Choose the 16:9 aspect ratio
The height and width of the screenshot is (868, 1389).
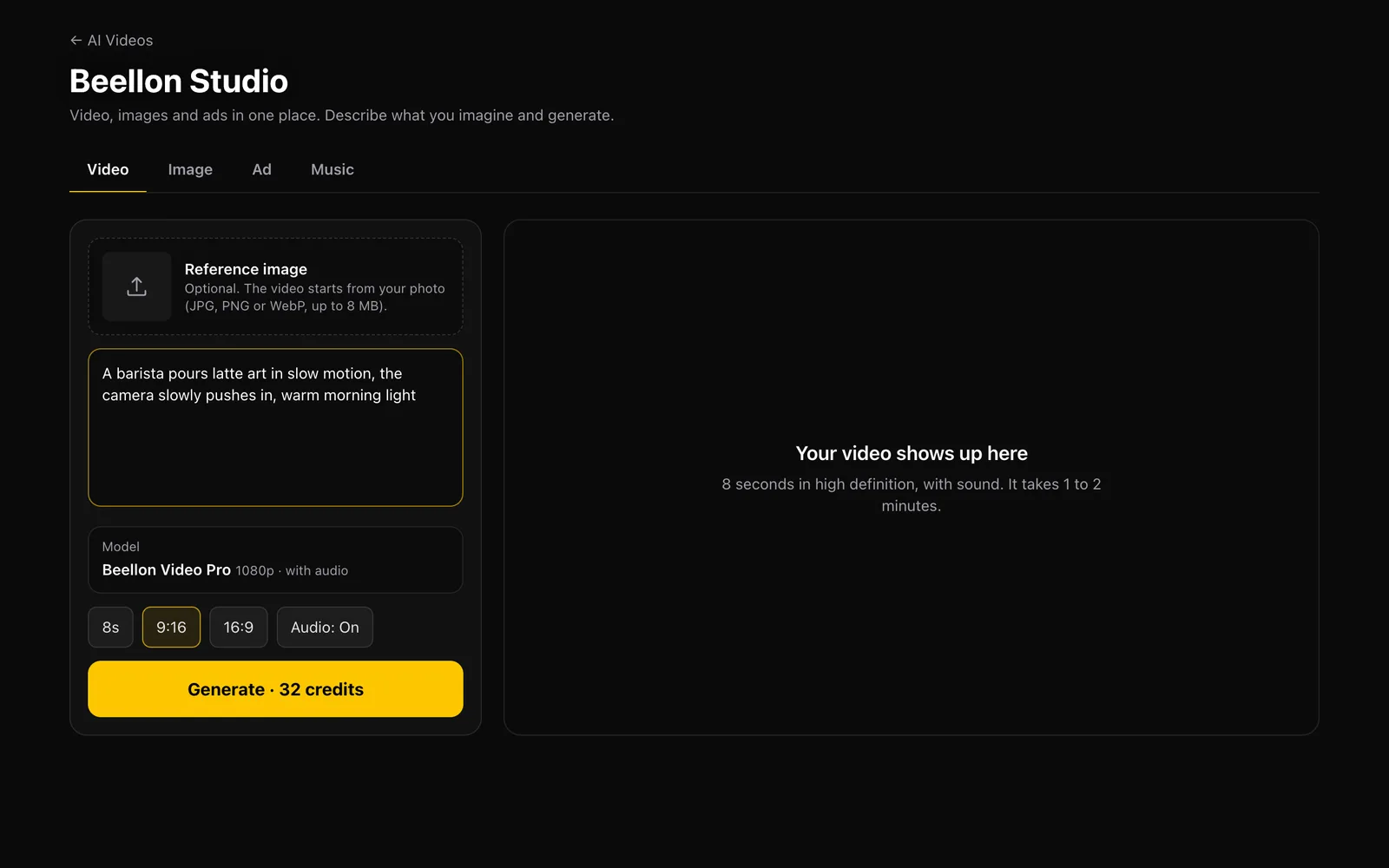click(x=239, y=628)
